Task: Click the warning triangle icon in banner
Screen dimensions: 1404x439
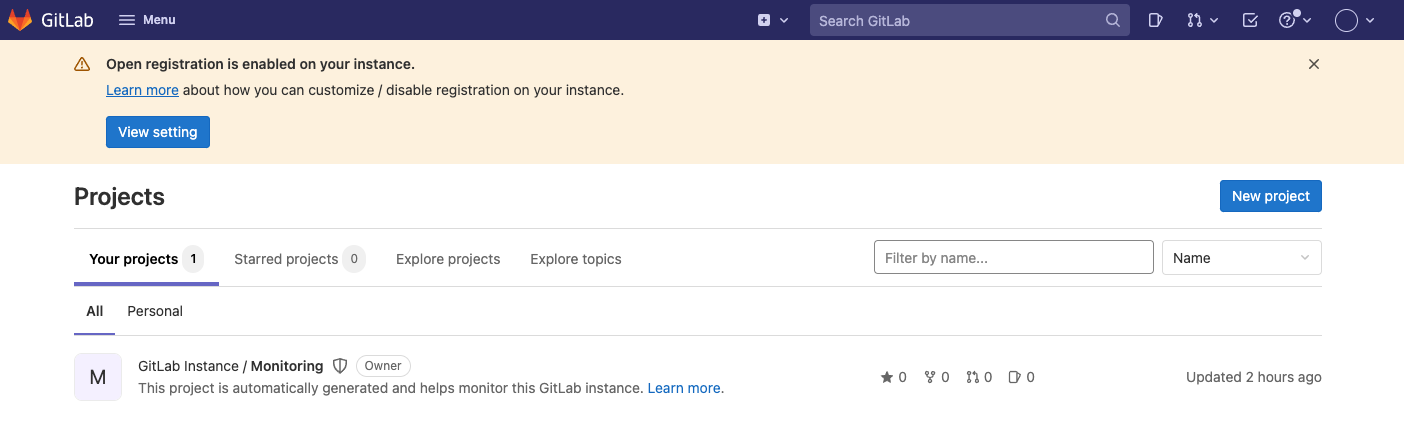Action: (x=82, y=64)
